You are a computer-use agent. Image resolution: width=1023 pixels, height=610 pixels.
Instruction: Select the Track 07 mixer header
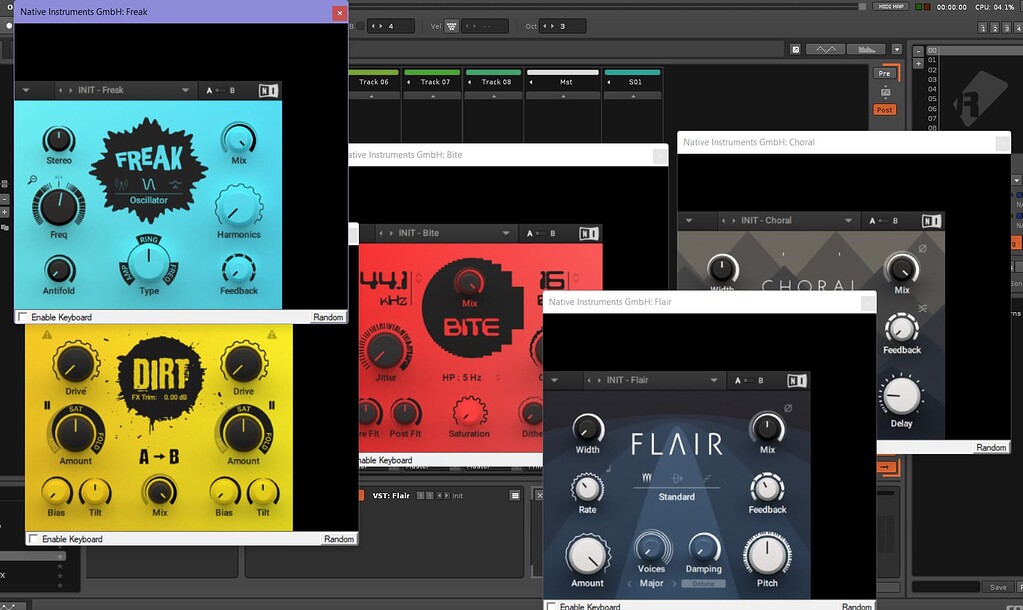tap(435, 82)
